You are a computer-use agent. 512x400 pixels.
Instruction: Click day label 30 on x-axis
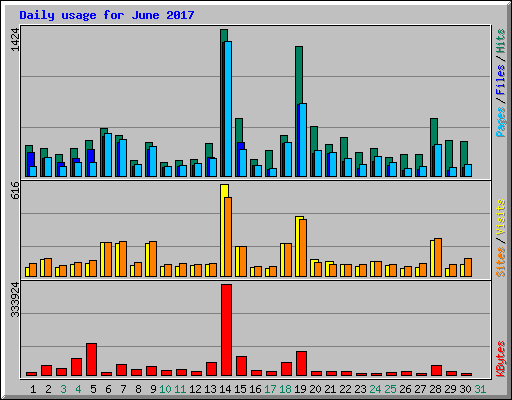465,389
